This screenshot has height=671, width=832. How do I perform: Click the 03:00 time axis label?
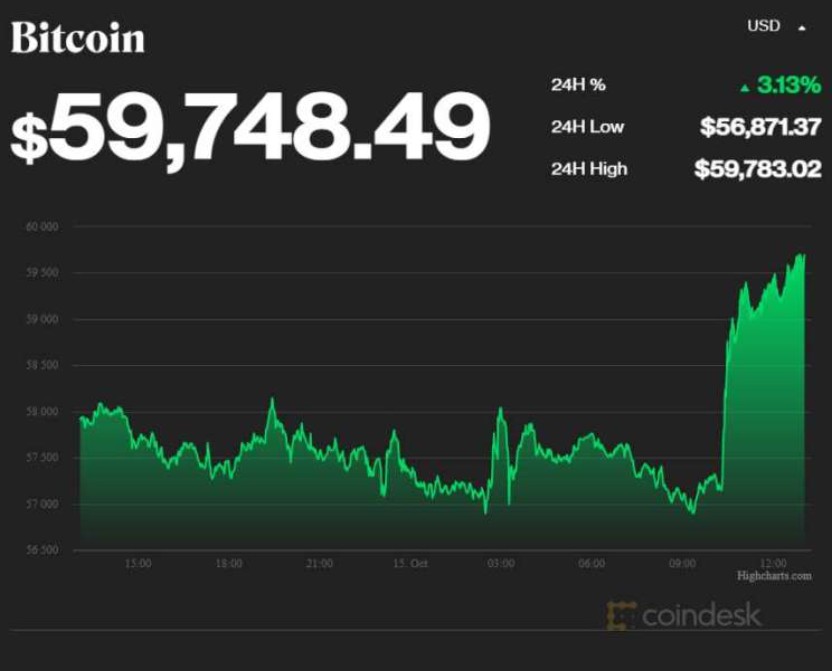501,564
